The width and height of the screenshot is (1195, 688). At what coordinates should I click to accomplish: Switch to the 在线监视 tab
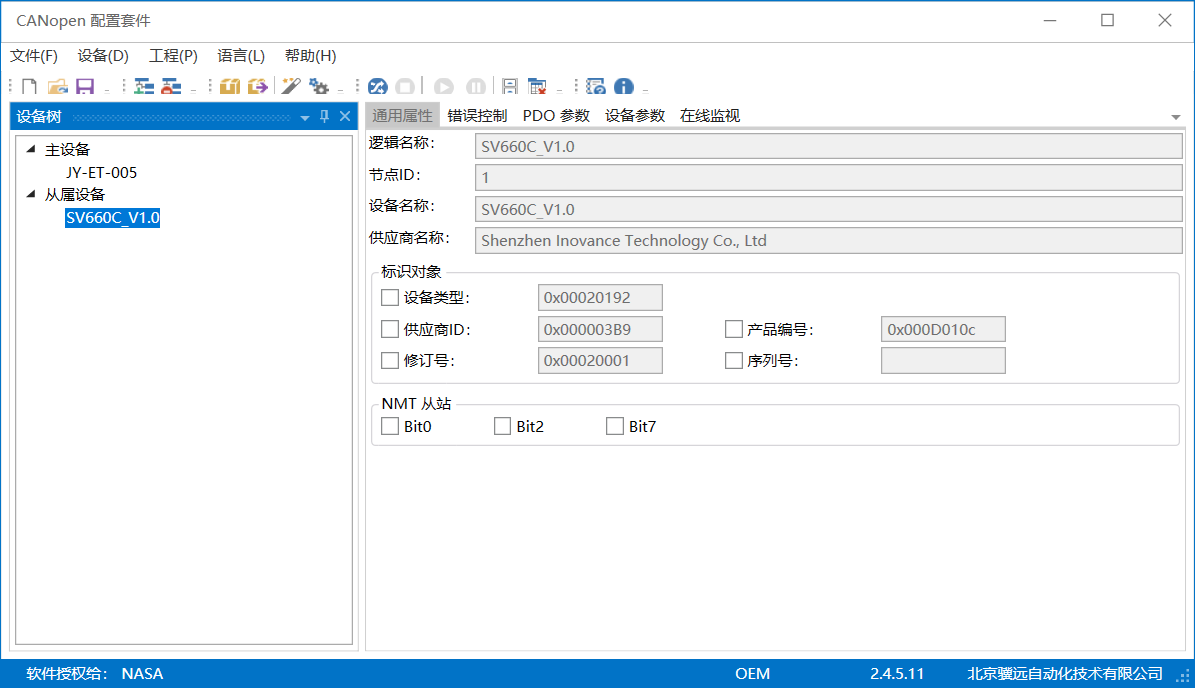click(x=710, y=116)
